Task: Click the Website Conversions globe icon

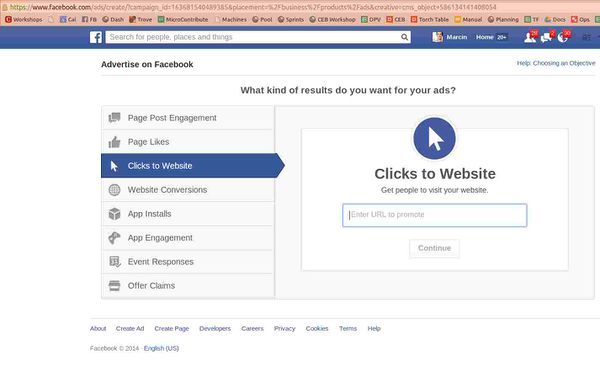Action: point(114,190)
